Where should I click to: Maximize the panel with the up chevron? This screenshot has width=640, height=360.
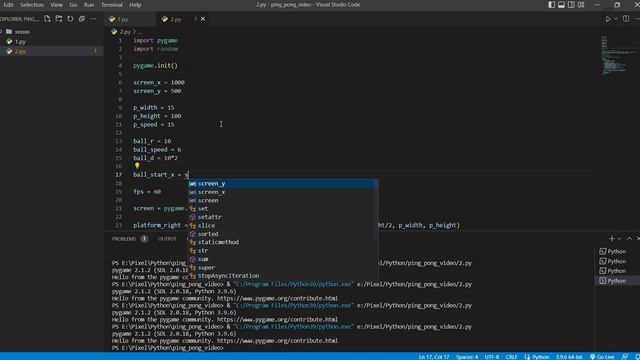629,238
